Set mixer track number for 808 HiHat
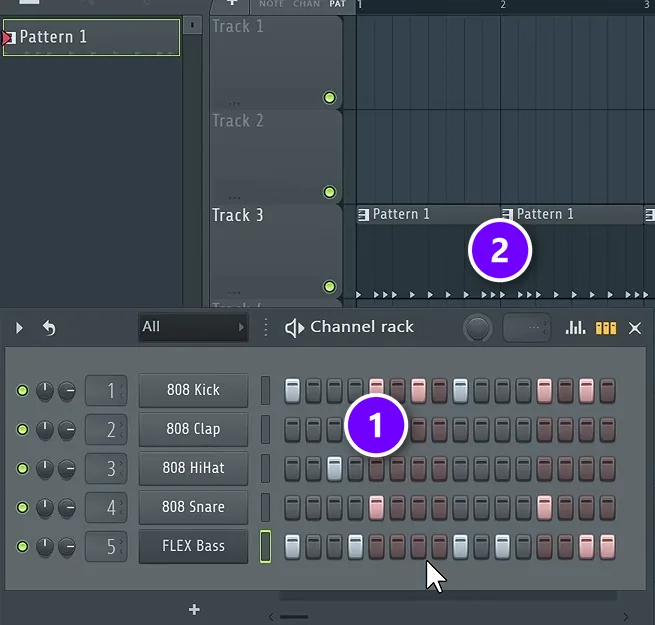The height and width of the screenshot is (625, 655). coord(106,468)
